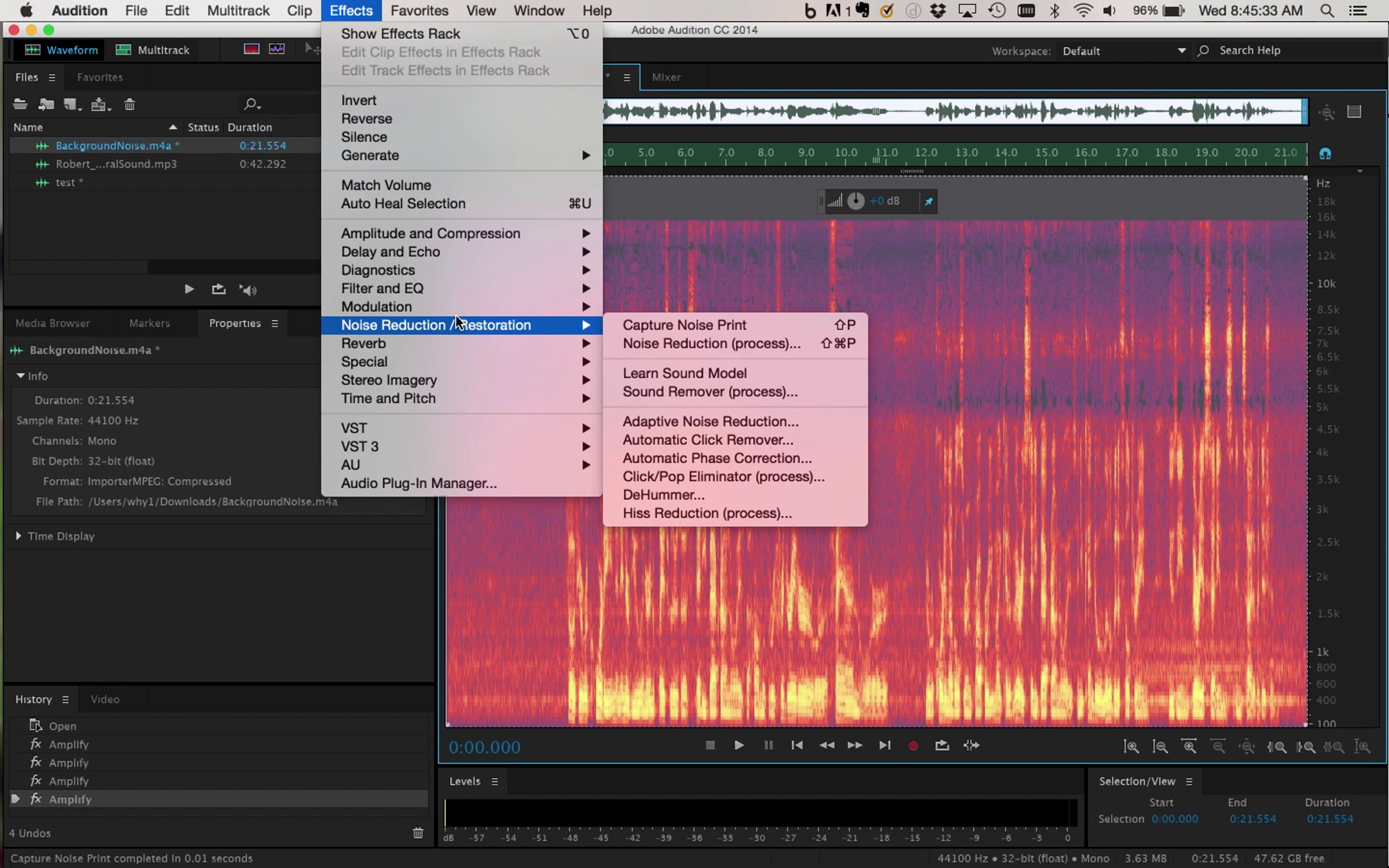This screenshot has height=868, width=1389.
Task: Collapse the Info section in Properties
Action: (x=21, y=376)
